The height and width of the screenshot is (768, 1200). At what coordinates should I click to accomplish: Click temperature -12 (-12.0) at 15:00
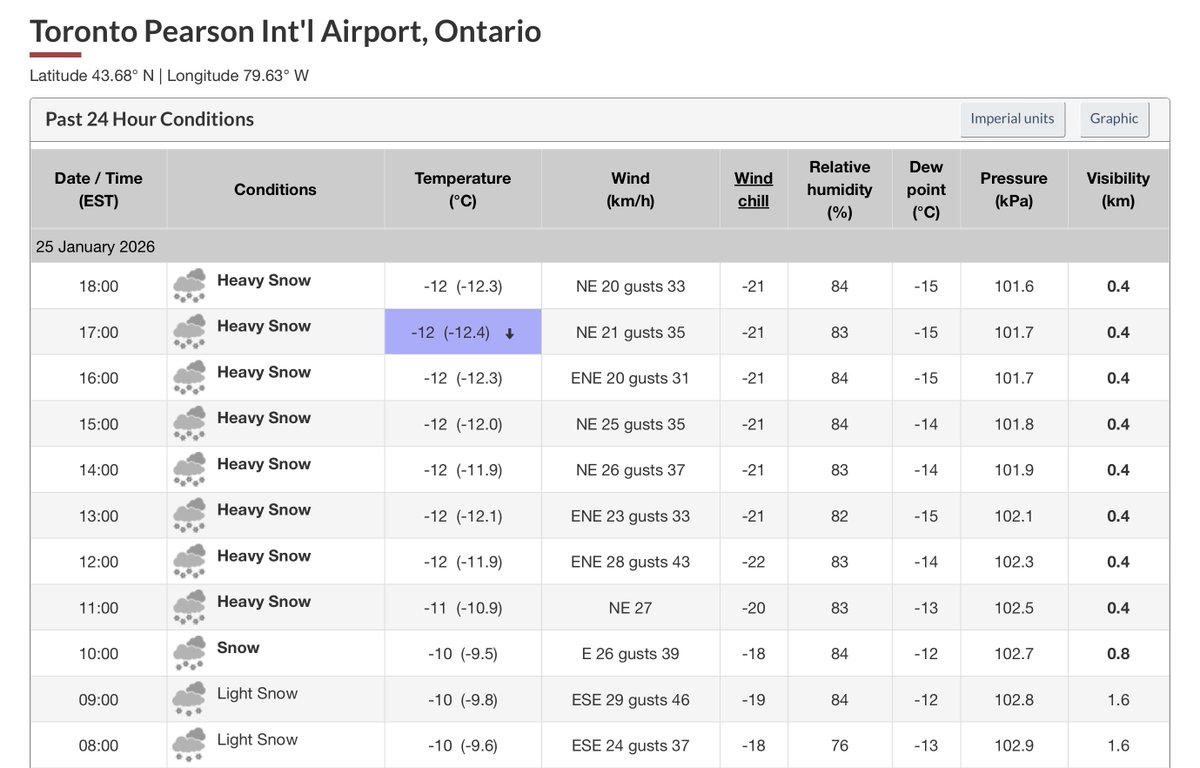(x=463, y=424)
